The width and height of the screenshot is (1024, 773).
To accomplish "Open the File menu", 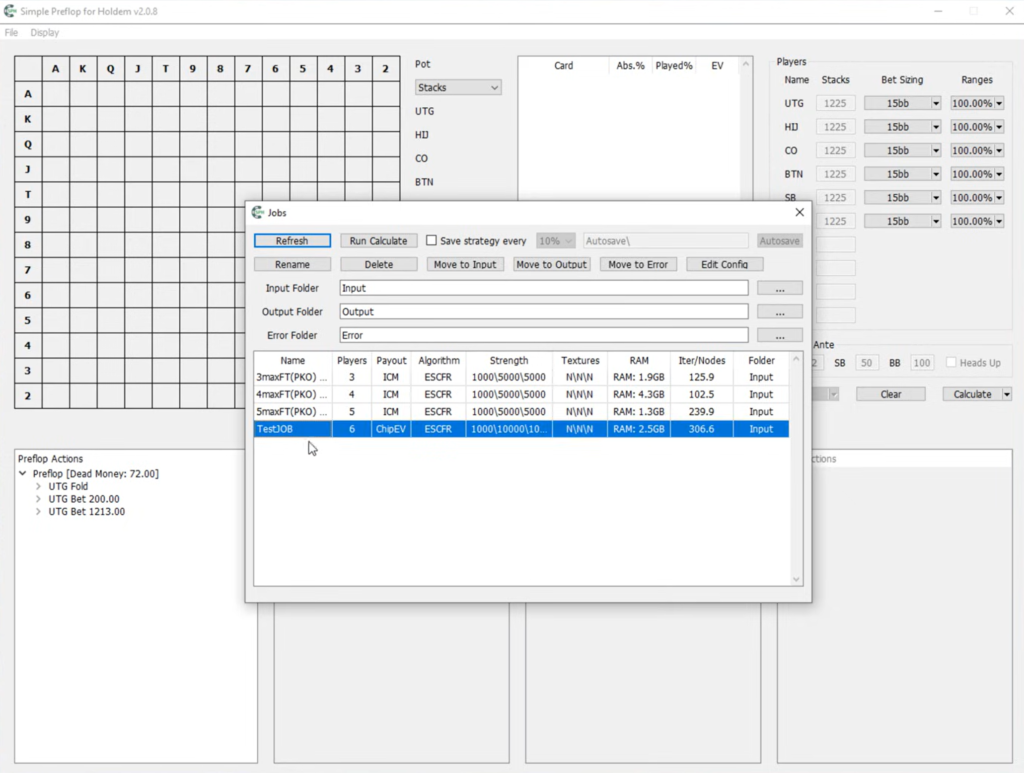I will pyautogui.click(x=11, y=33).
